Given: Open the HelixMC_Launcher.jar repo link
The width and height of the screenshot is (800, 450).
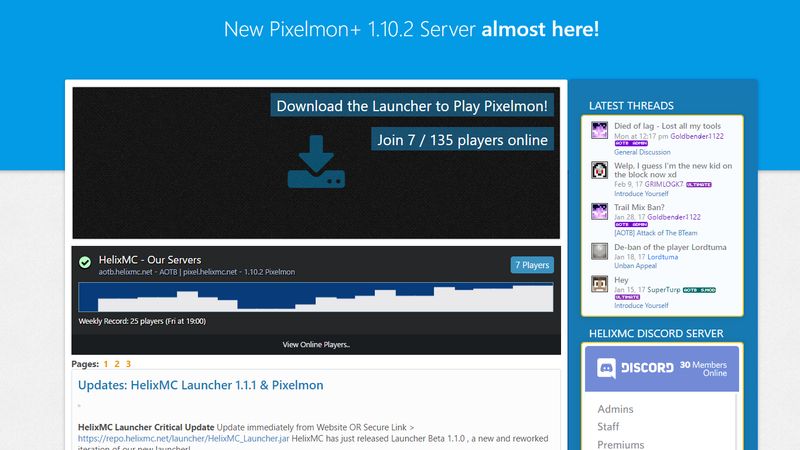Looking at the screenshot, I should click(x=184, y=438).
